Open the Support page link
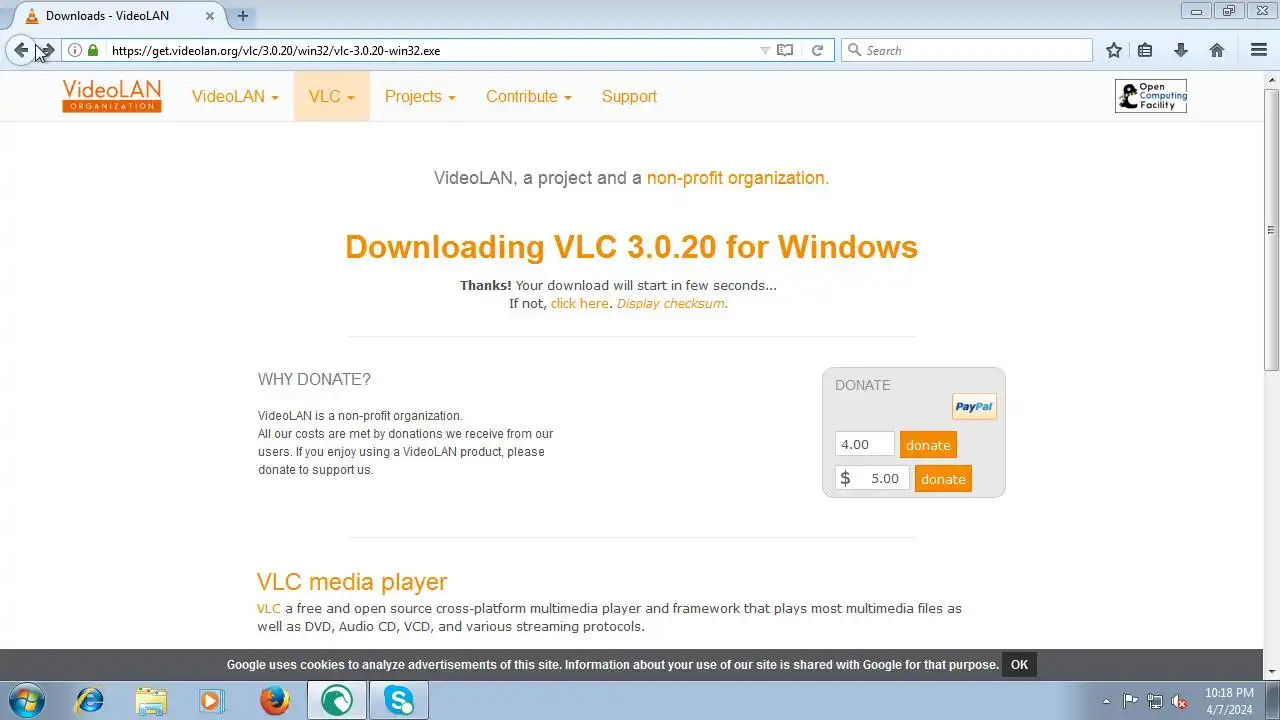Screen dimensions: 1280x720 click(x=629, y=96)
